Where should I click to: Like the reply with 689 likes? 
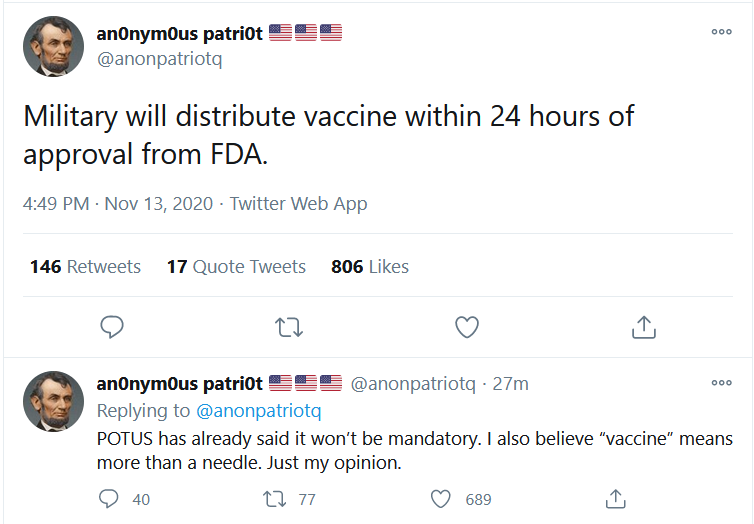point(440,498)
